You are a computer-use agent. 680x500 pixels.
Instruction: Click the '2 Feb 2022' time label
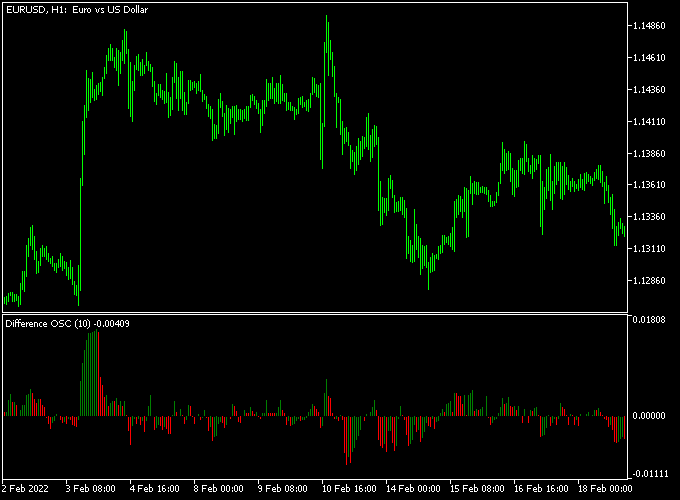25,489
